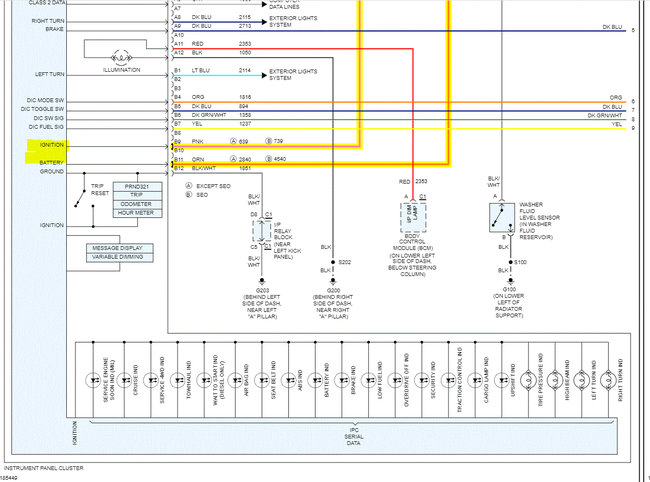This screenshot has height=482, width=650.
Task: Click the DIC MODE SW label
Action: [45, 100]
